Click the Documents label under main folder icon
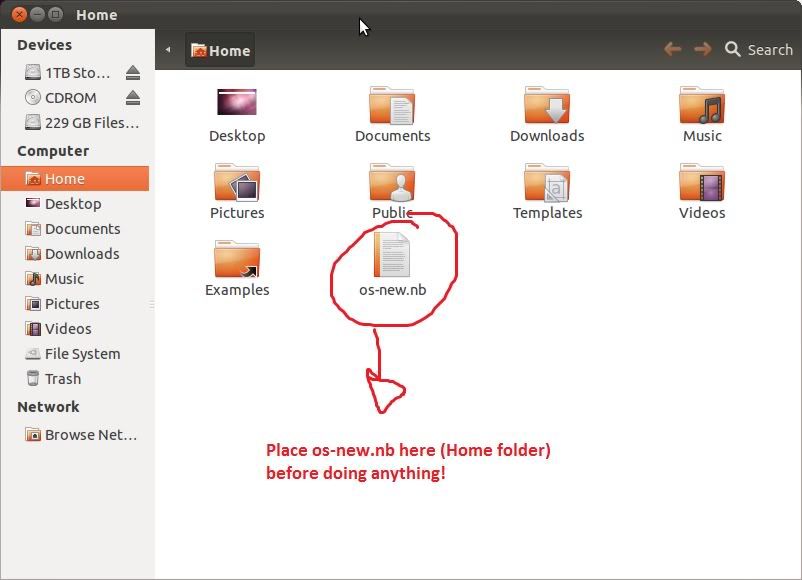802x580 pixels. [392, 136]
